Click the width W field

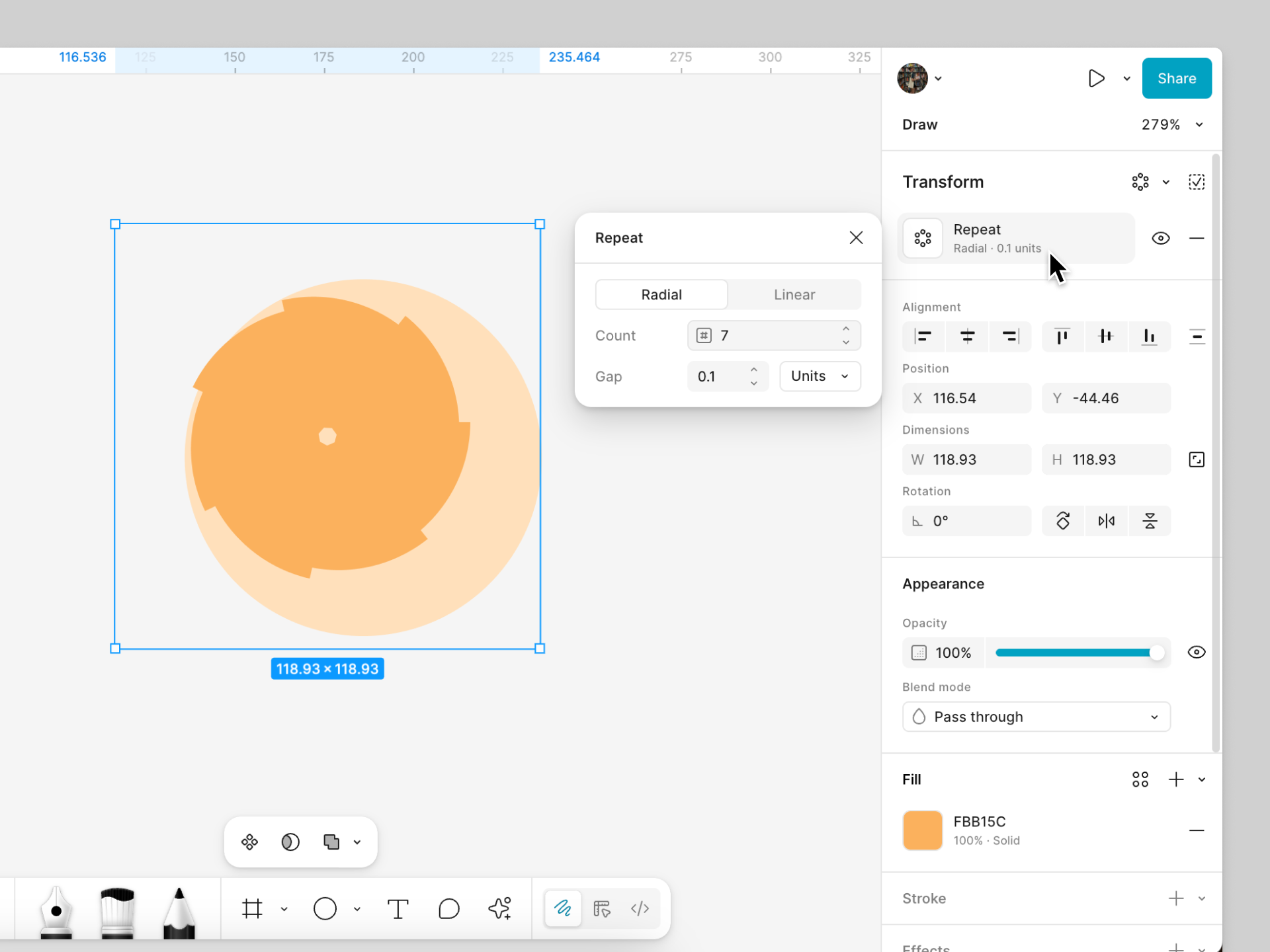(966, 459)
